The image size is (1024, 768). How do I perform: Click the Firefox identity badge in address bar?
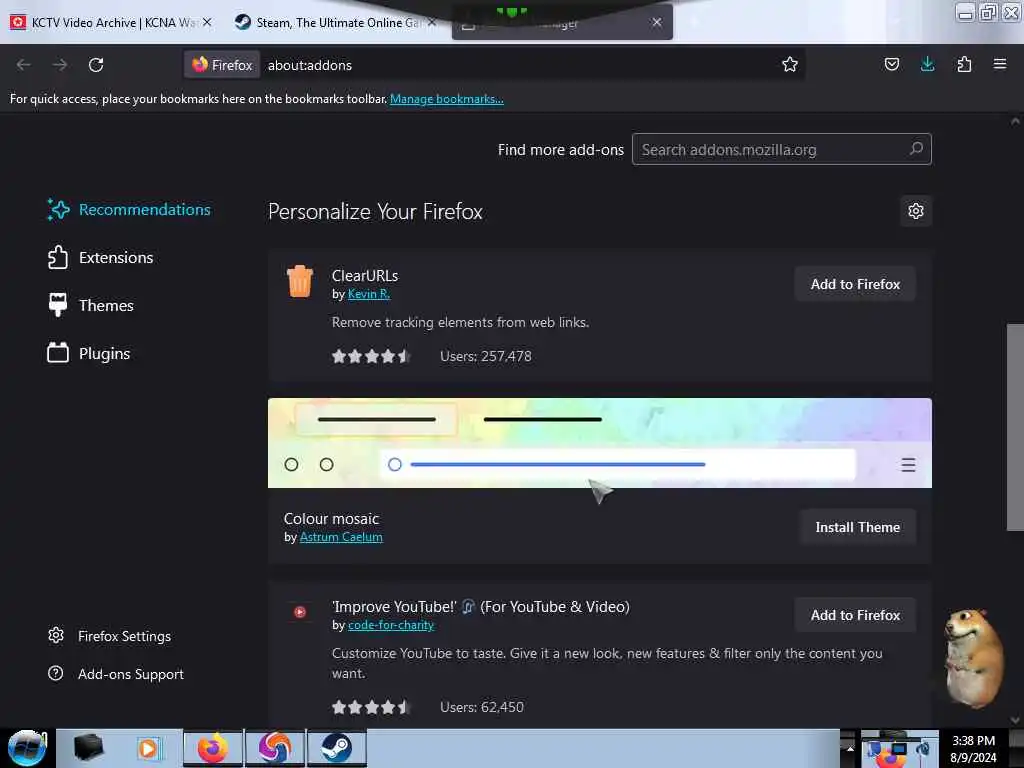(222, 65)
